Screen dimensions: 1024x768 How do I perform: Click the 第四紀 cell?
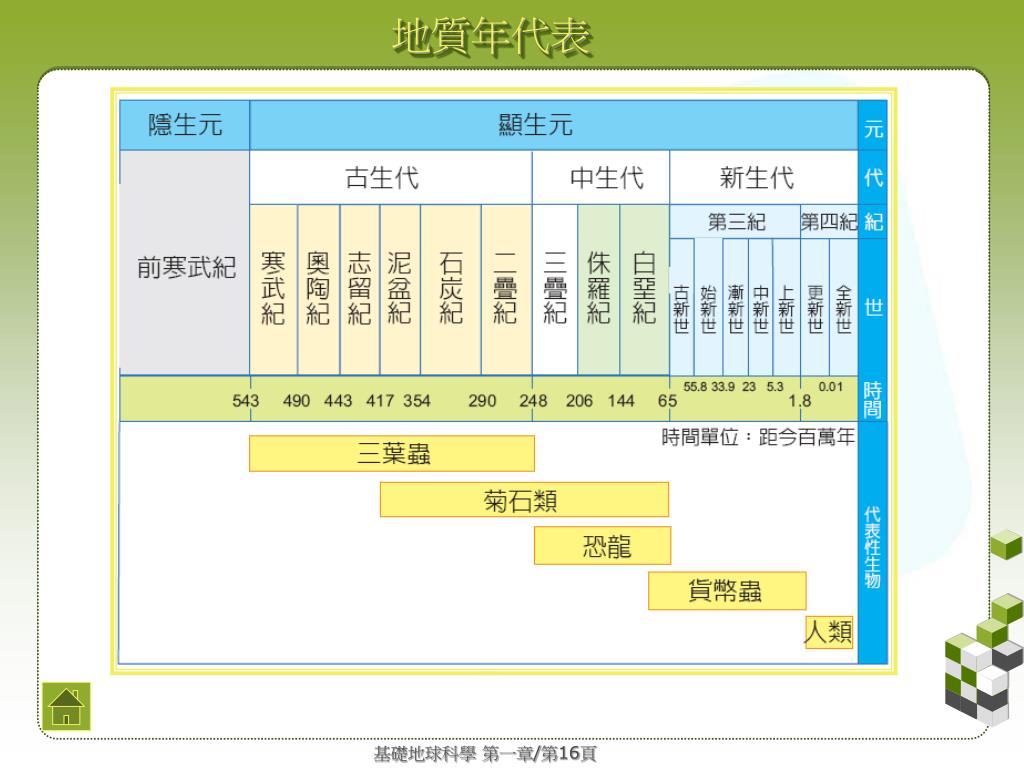click(x=828, y=222)
